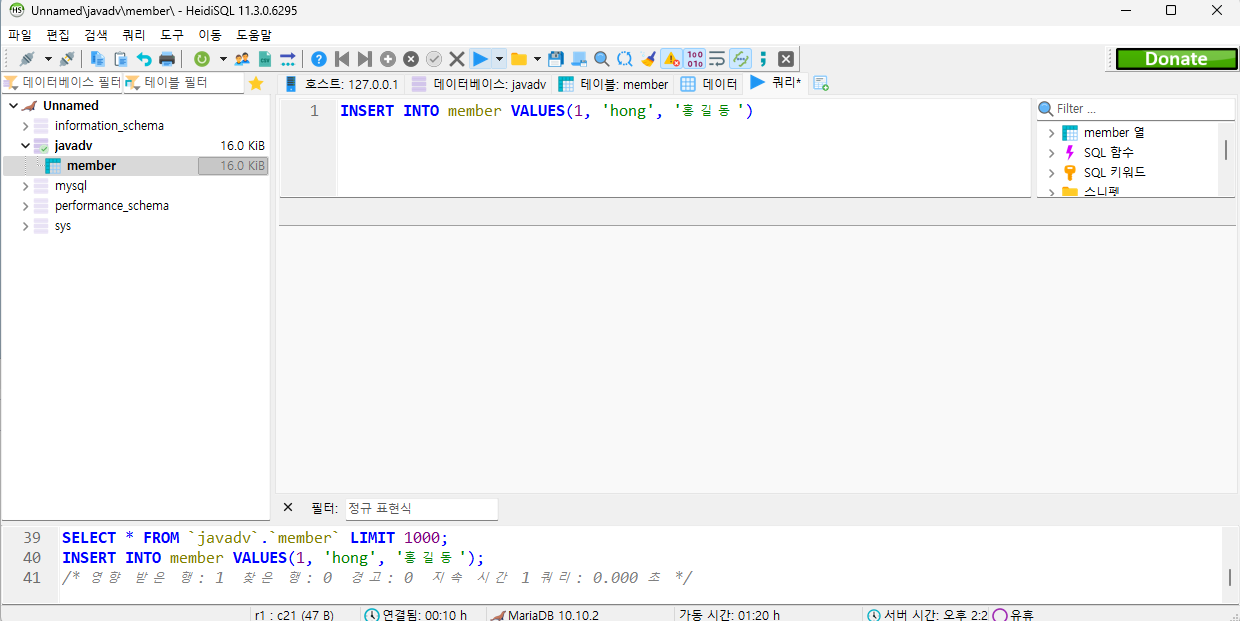This screenshot has height=621, width=1240.
Task: Open the run query dropdown arrow
Action: coord(499,59)
